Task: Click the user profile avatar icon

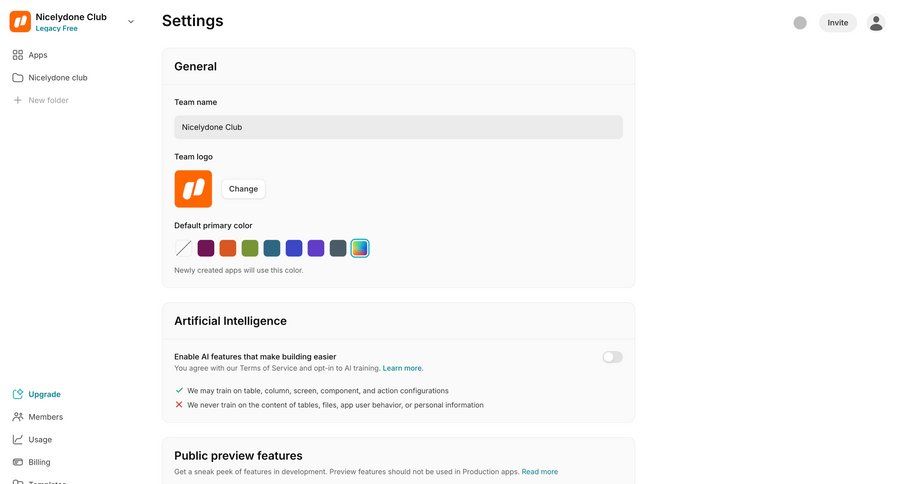Action: pos(876,23)
